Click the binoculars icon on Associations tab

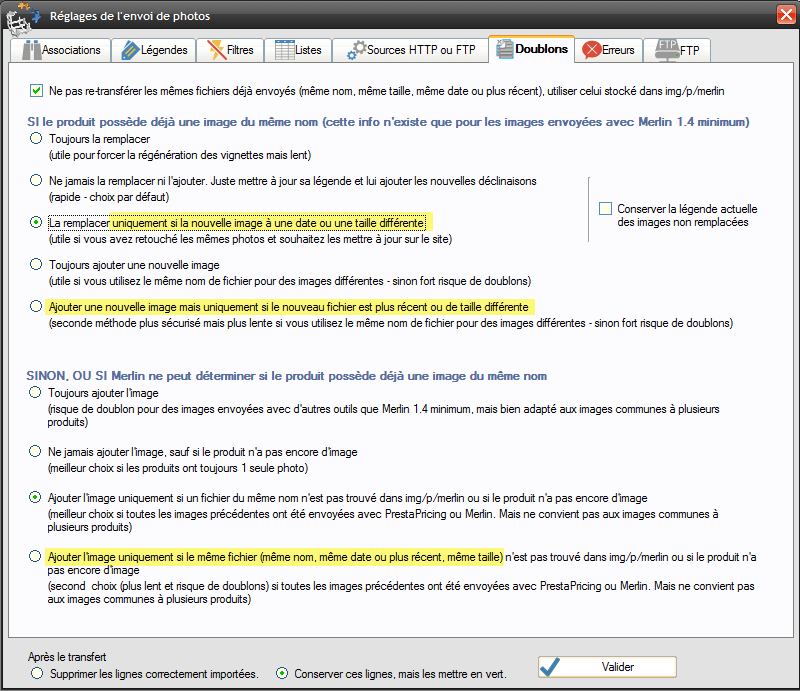[30, 50]
